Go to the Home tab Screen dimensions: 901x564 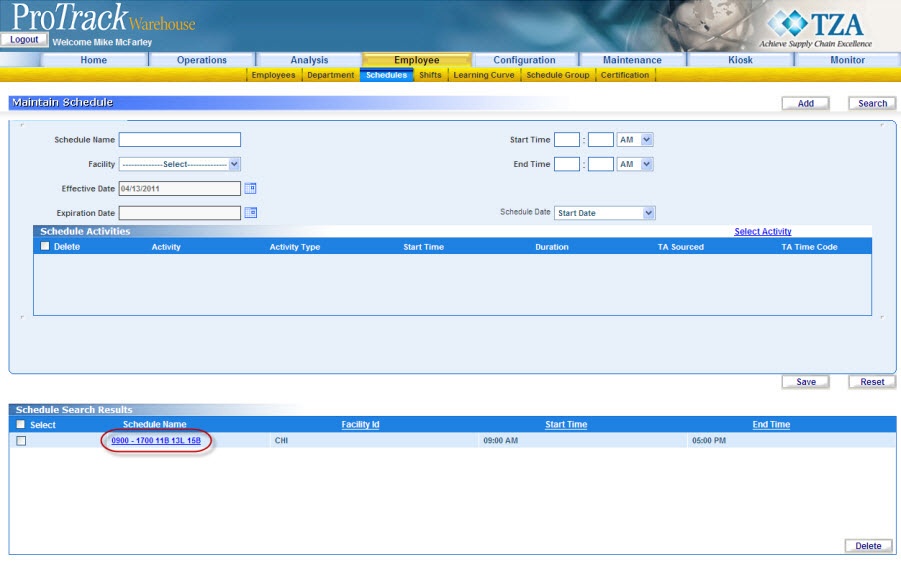[94, 60]
